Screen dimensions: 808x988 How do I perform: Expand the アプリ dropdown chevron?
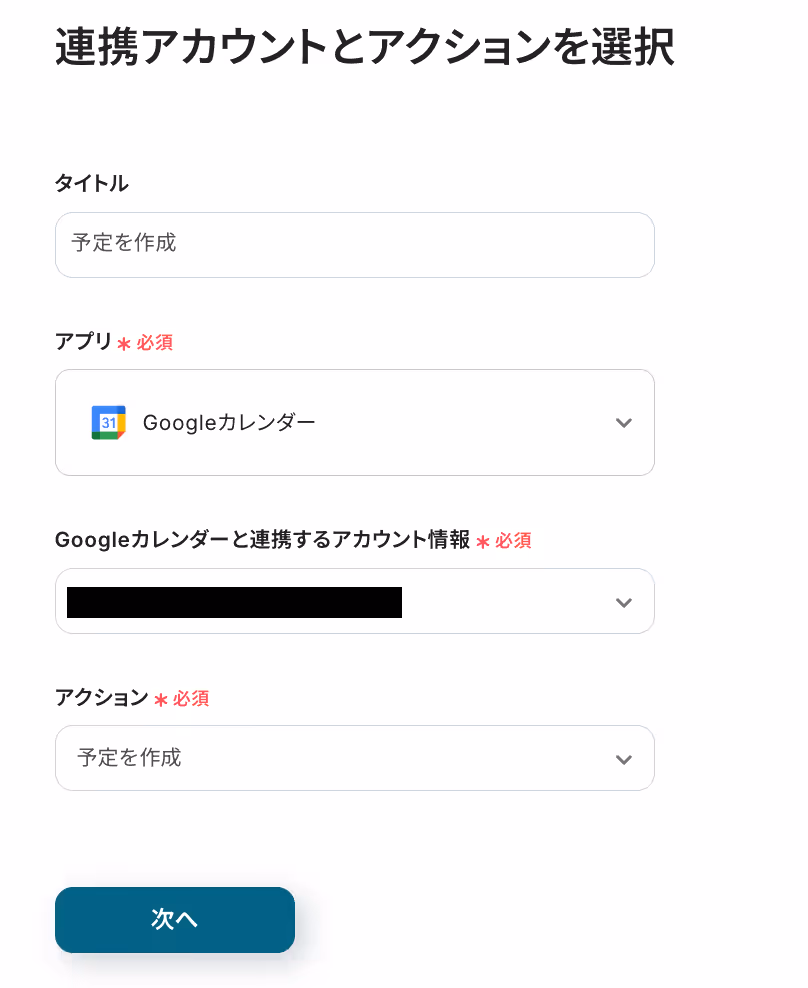pyautogui.click(x=623, y=423)
